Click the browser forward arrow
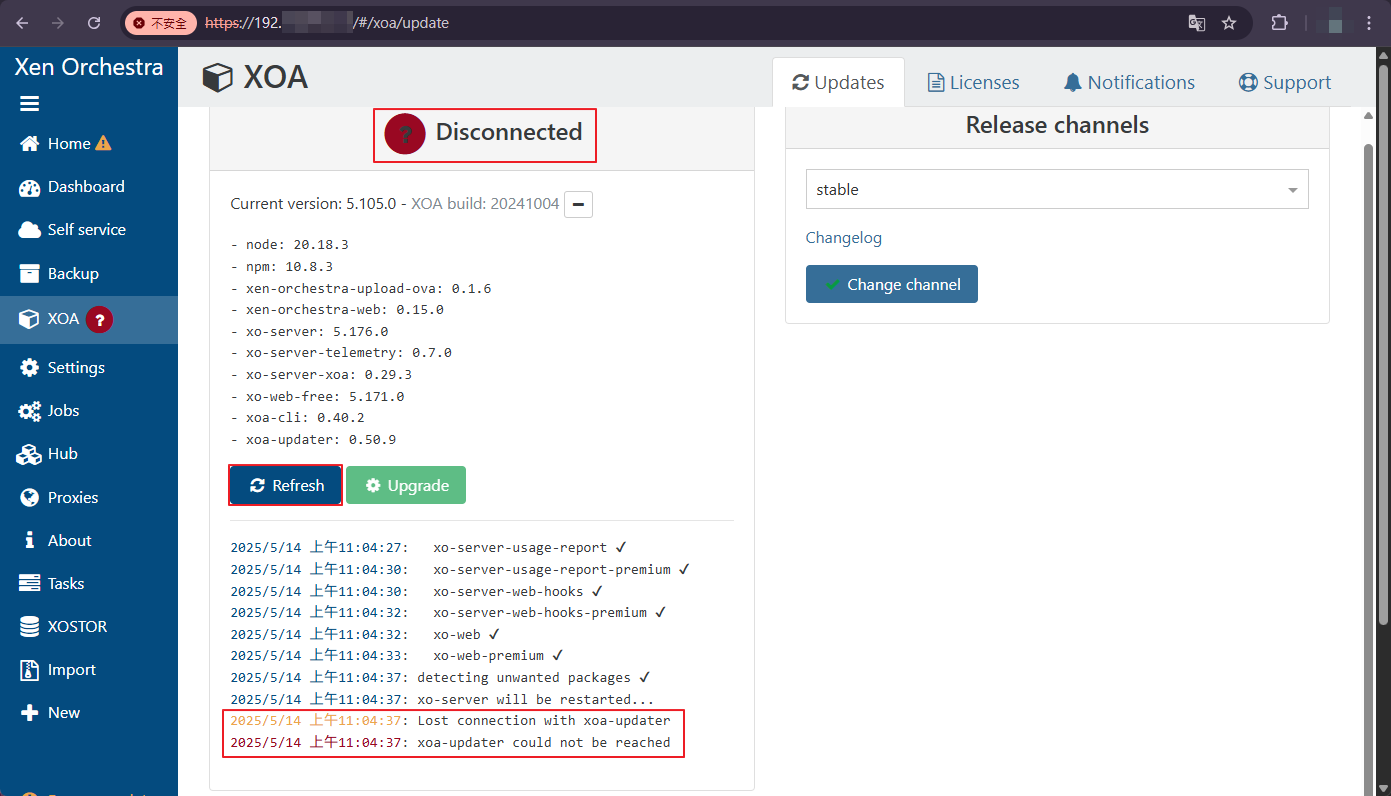The height and width of the screenshot is (796, 1391). click(x=58, y=23)
